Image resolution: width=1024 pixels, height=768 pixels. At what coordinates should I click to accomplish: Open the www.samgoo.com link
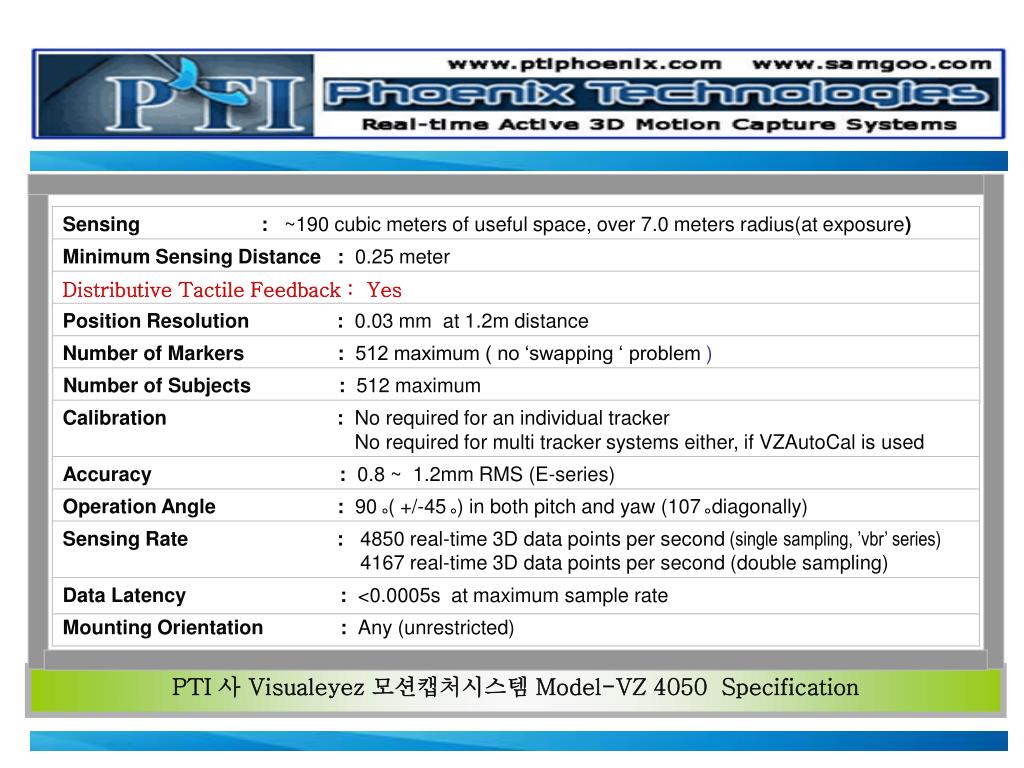[x=872, y=64]
